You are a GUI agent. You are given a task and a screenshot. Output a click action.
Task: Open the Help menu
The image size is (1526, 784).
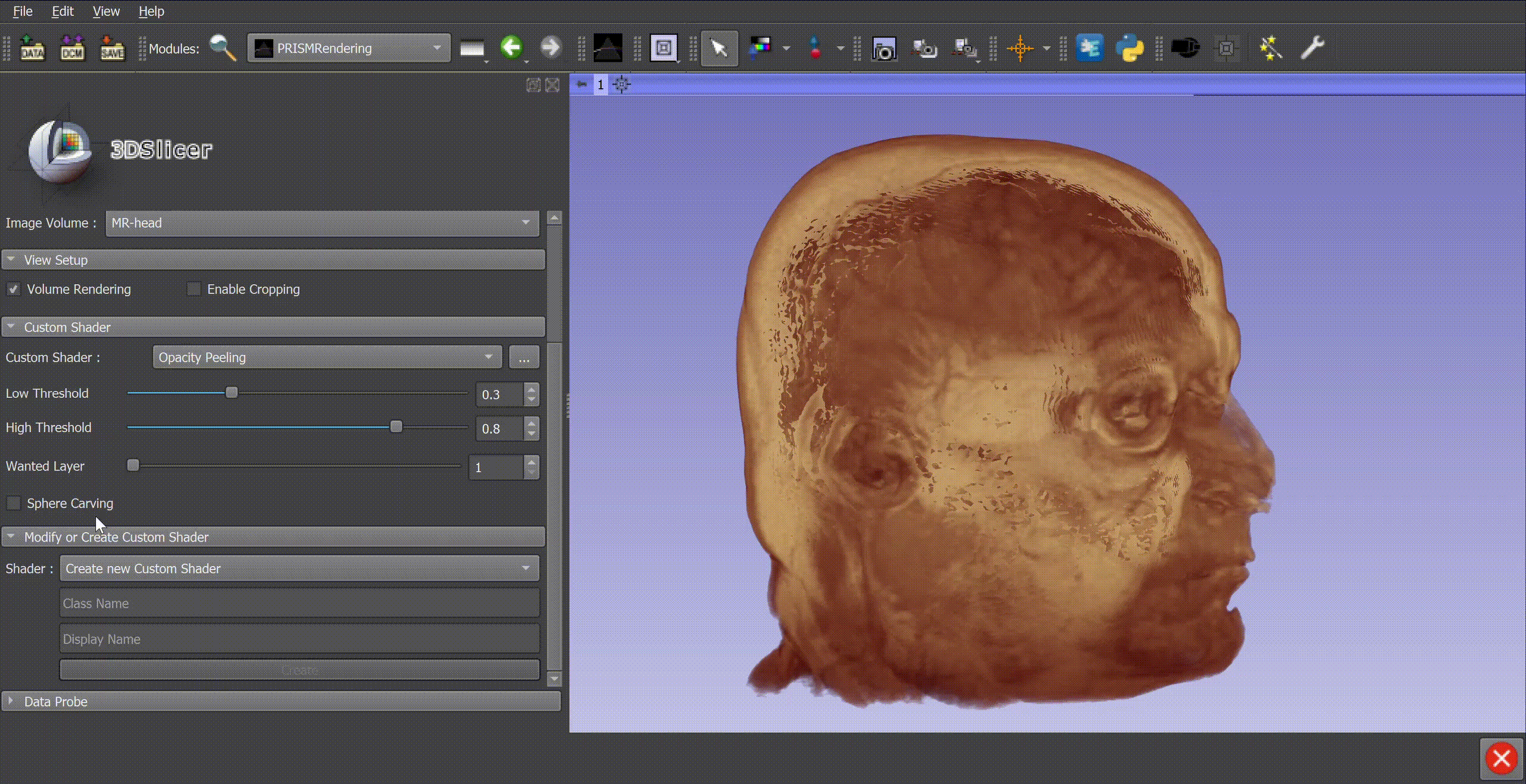[x=151, y=11]
